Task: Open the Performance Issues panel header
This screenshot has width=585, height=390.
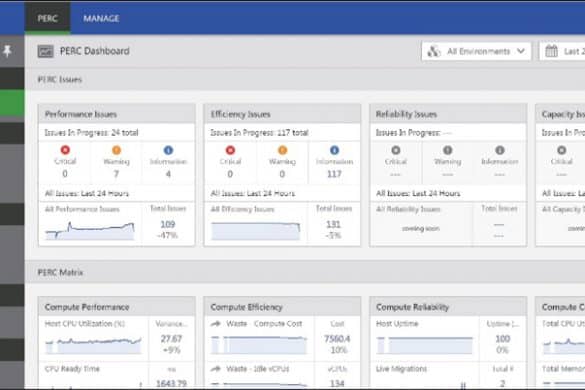Action: (116, 114)
